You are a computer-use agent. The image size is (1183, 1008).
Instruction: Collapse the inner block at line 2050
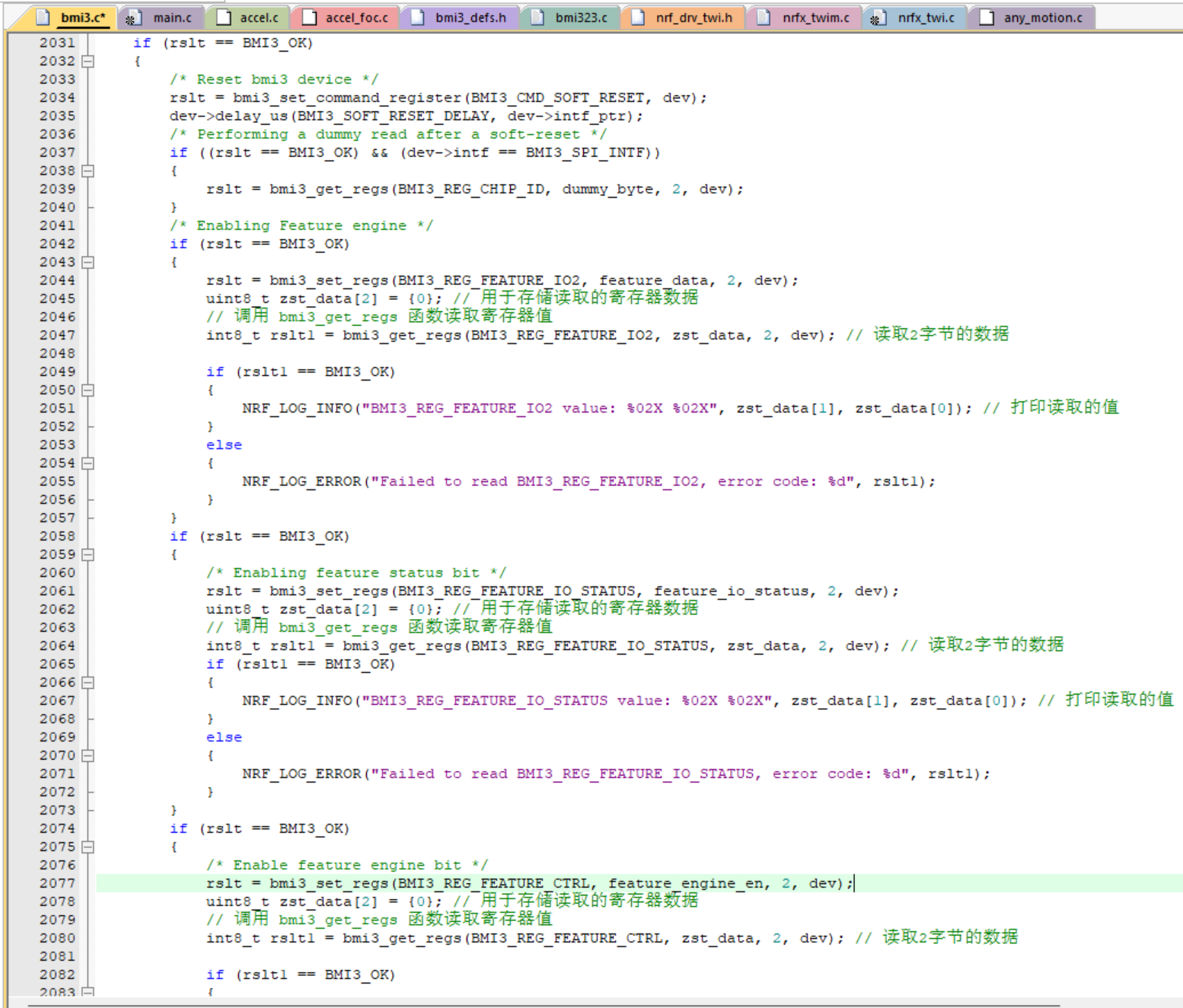pyautogui.click(x=88, y=390)
